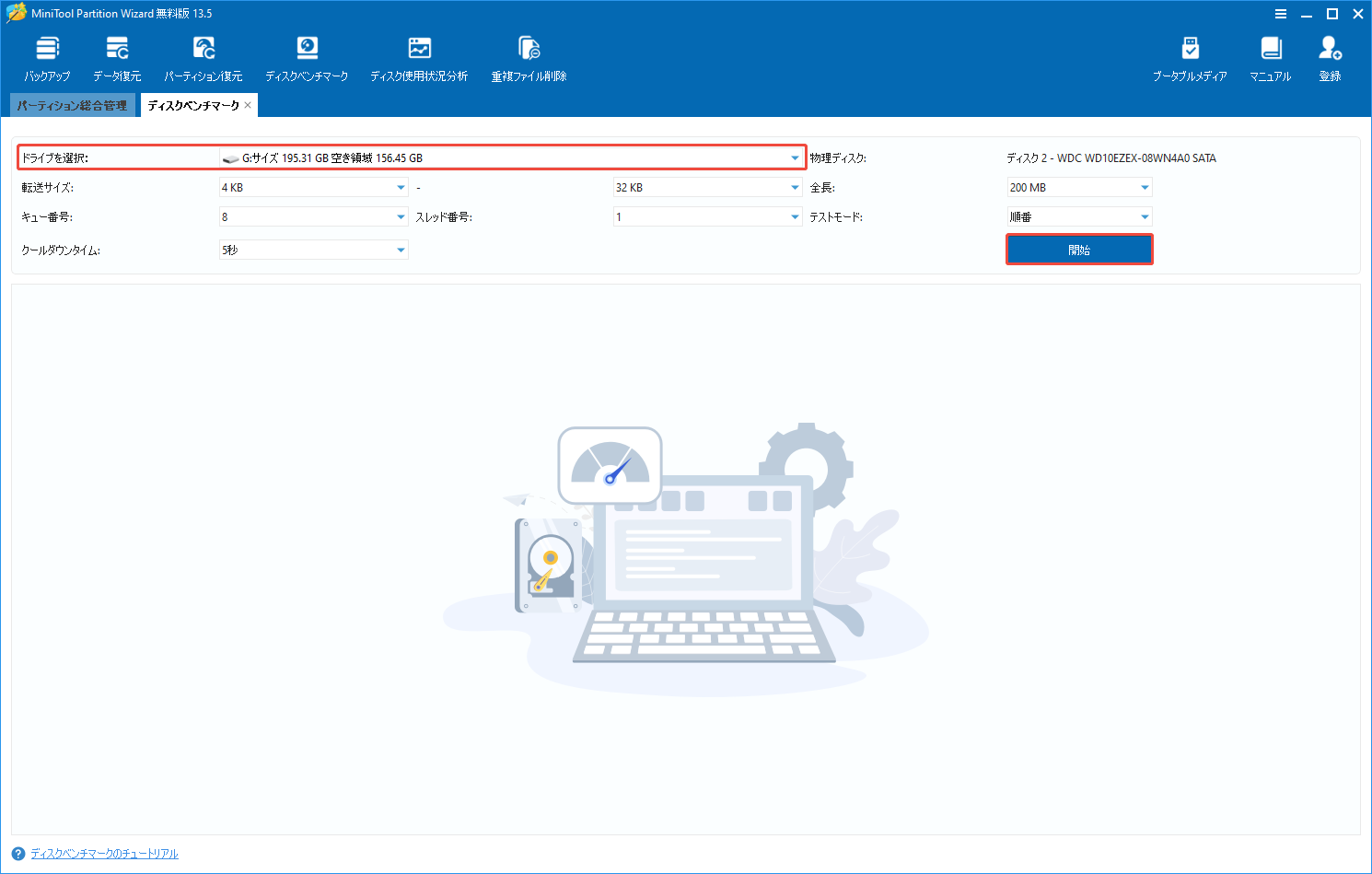Open the hamburger menu
1372x874 pixels.
tap(1281, 14)
